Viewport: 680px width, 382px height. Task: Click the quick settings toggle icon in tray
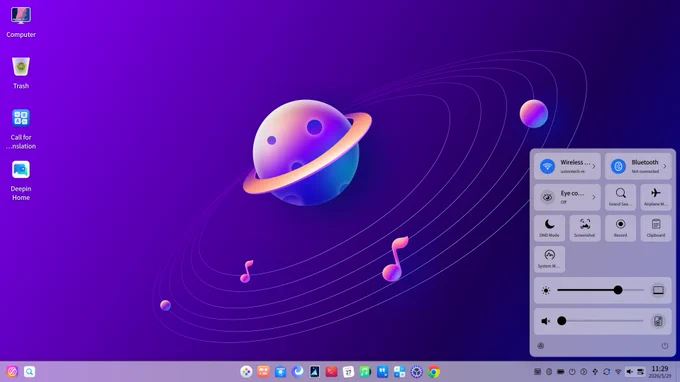(641, 372)
